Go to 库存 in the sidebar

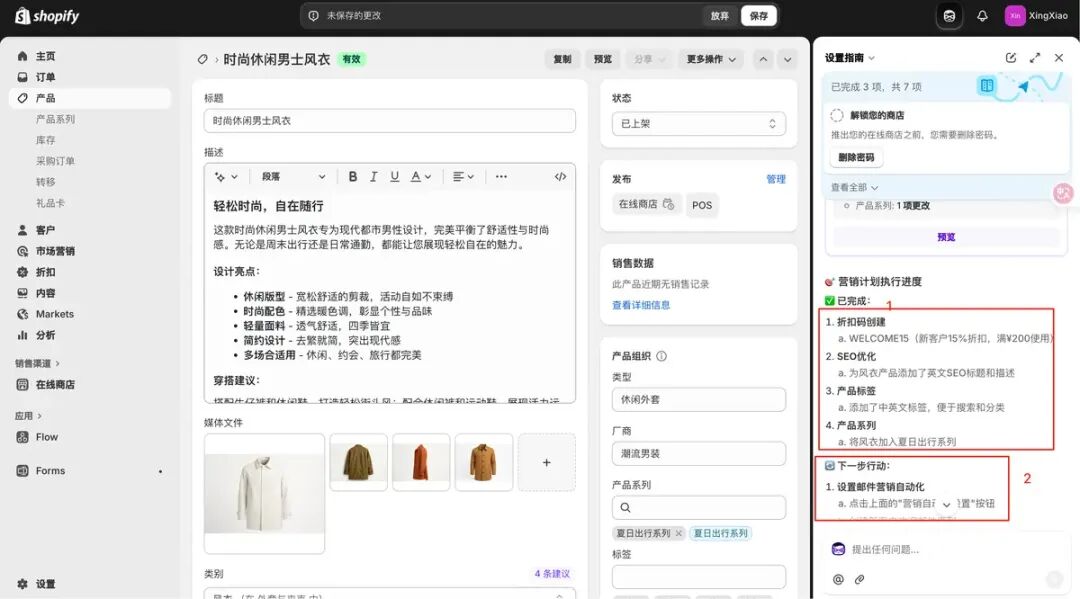click(46, 140)
